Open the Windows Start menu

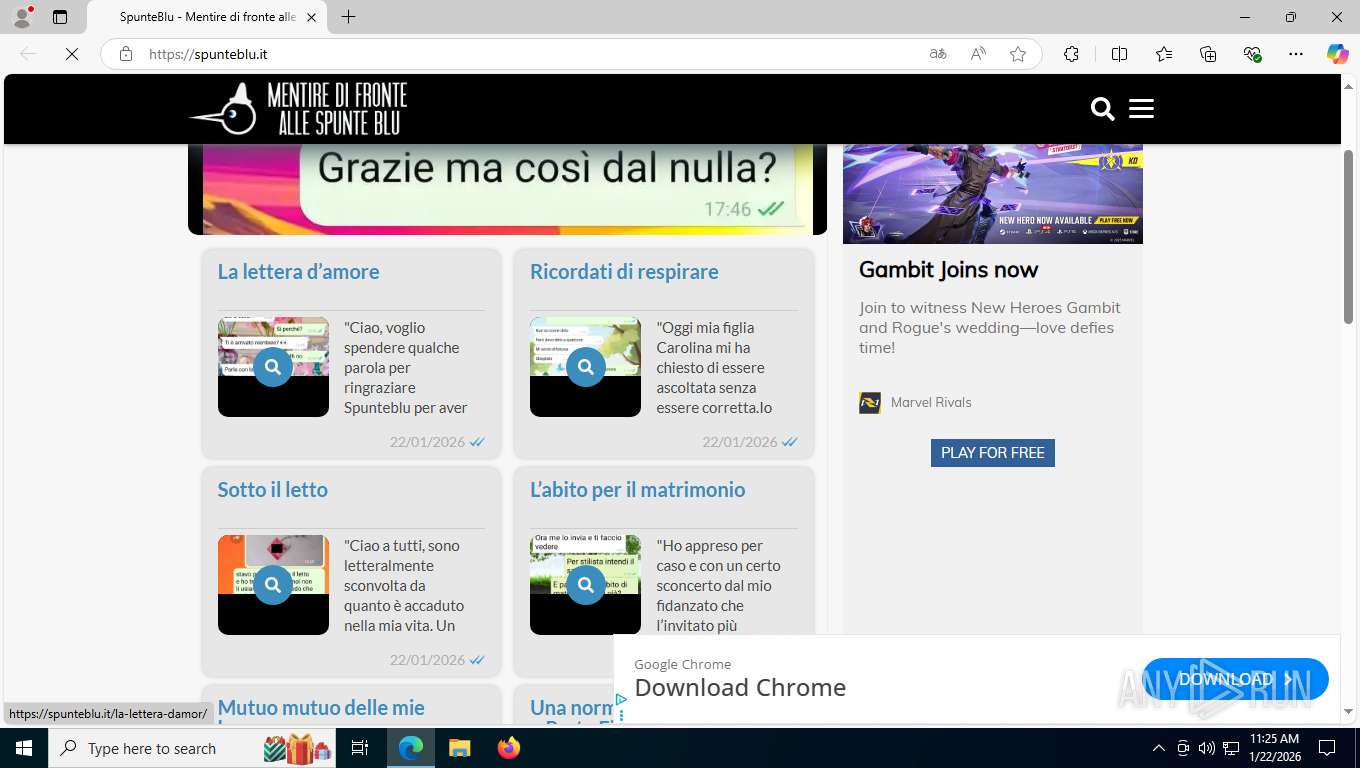[x=23, y=748]
